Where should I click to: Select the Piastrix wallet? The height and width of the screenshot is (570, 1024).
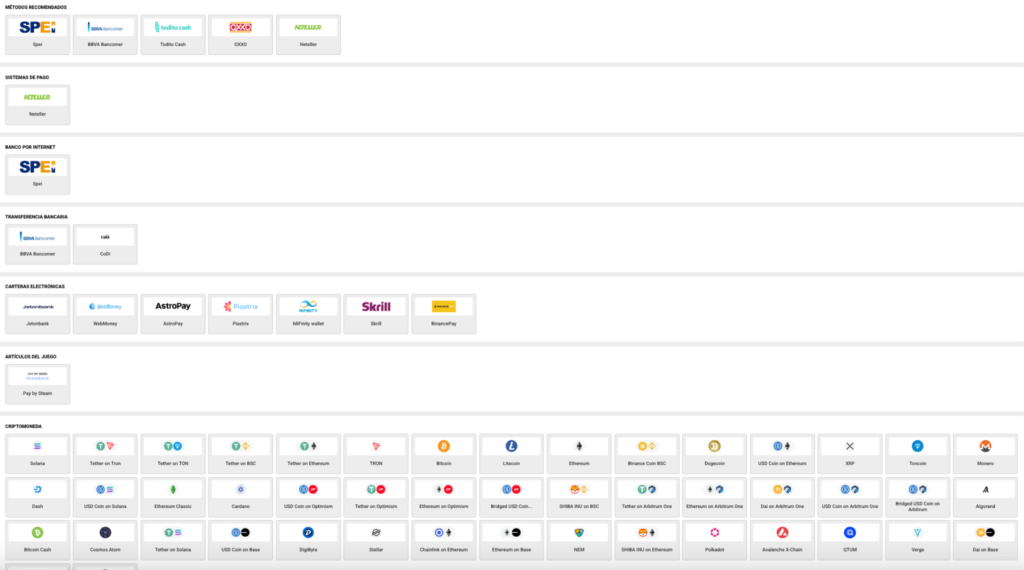240,314
